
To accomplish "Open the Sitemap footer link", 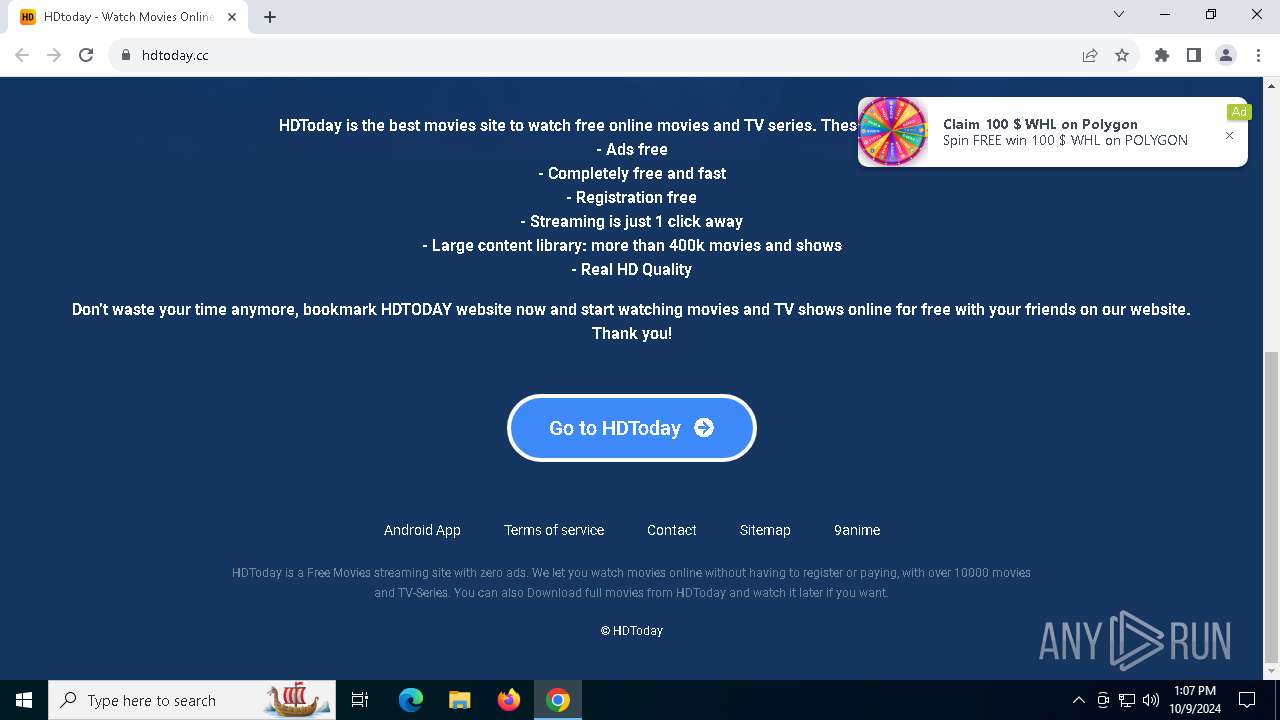I will click(x=765, y=530).
